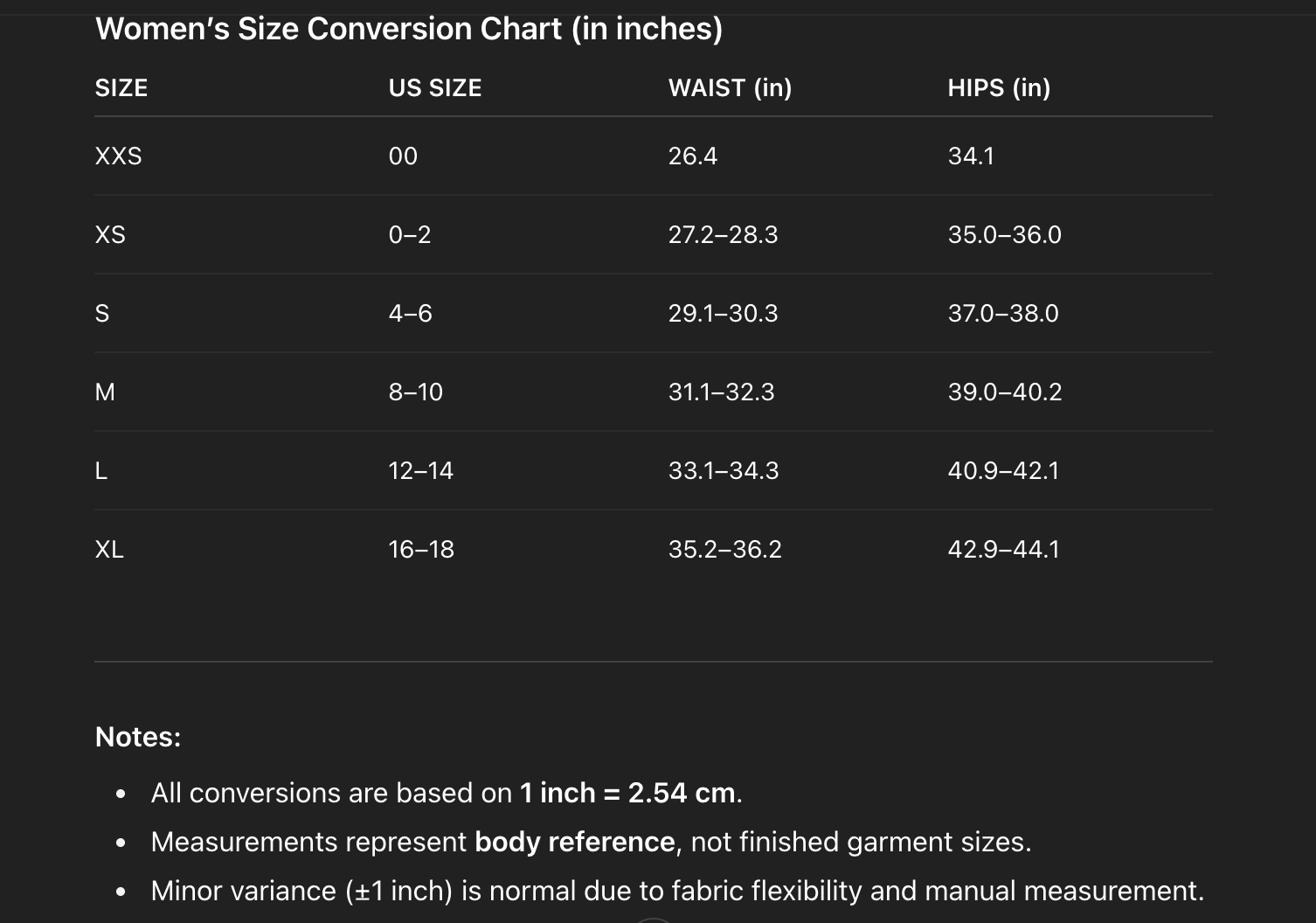Click the XS waist value 27.2–28.3

pyautogui.click(x=723, y=235)
